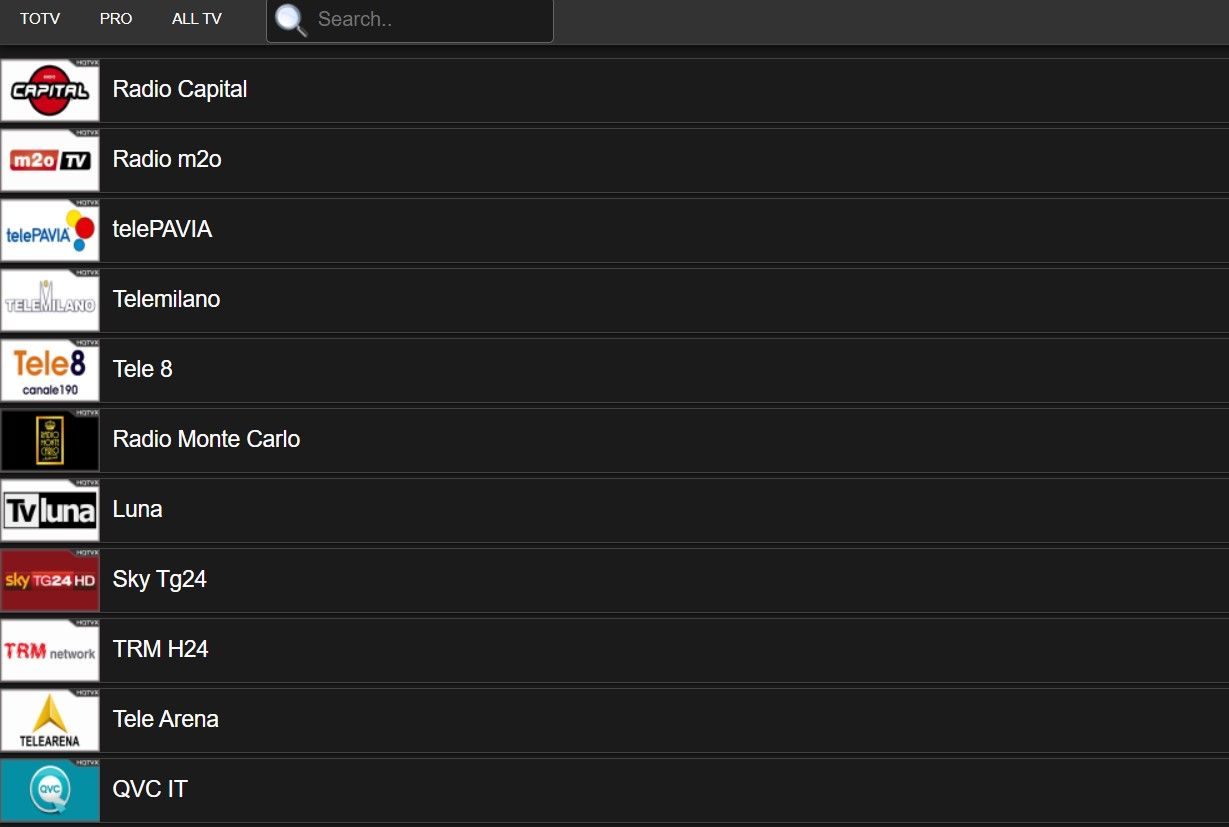Launch the Tele 8 channel name
1229x827 pixels.
143,369
